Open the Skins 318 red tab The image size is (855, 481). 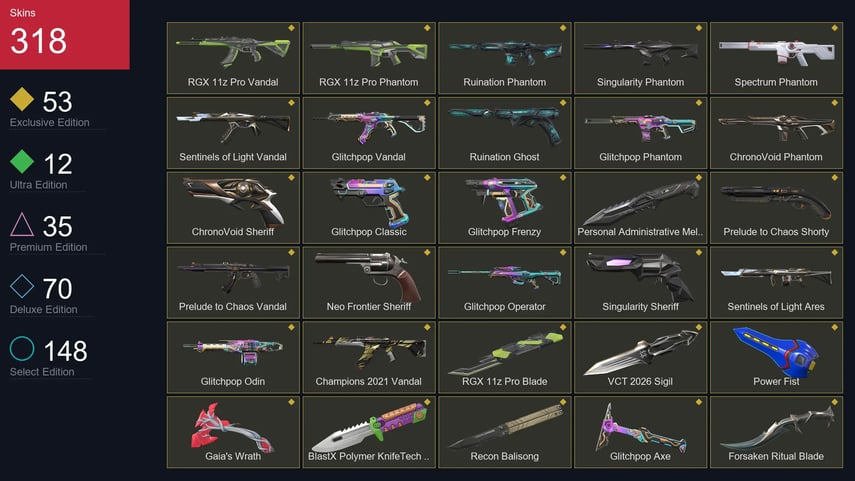click(65, 34)
